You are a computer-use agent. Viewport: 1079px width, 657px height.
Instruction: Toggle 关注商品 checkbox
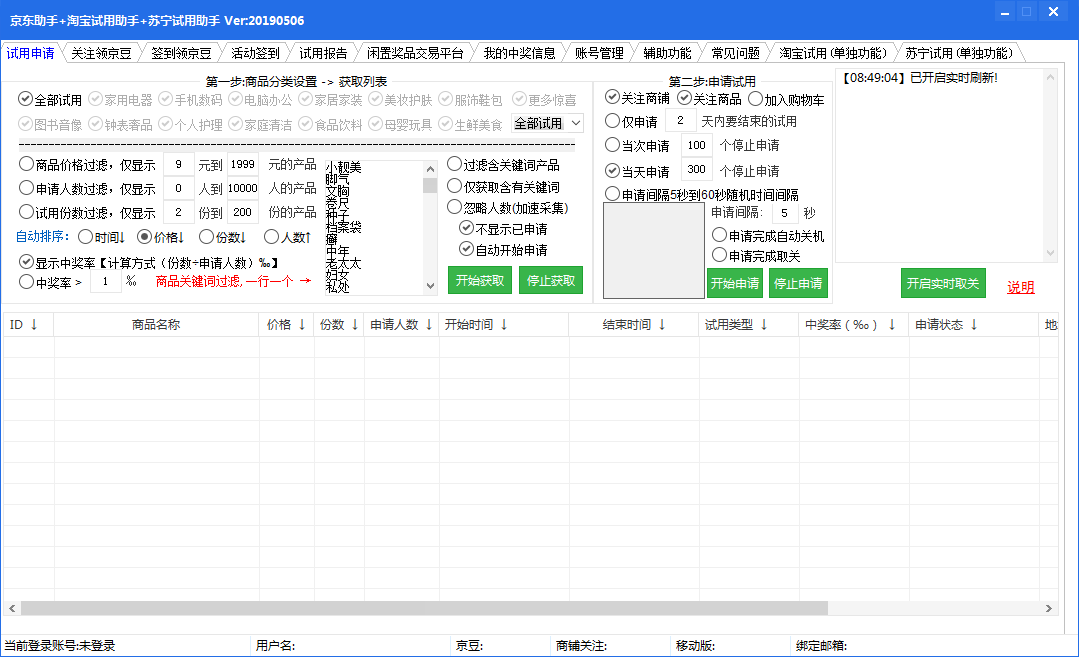click(x=709, y=98)
